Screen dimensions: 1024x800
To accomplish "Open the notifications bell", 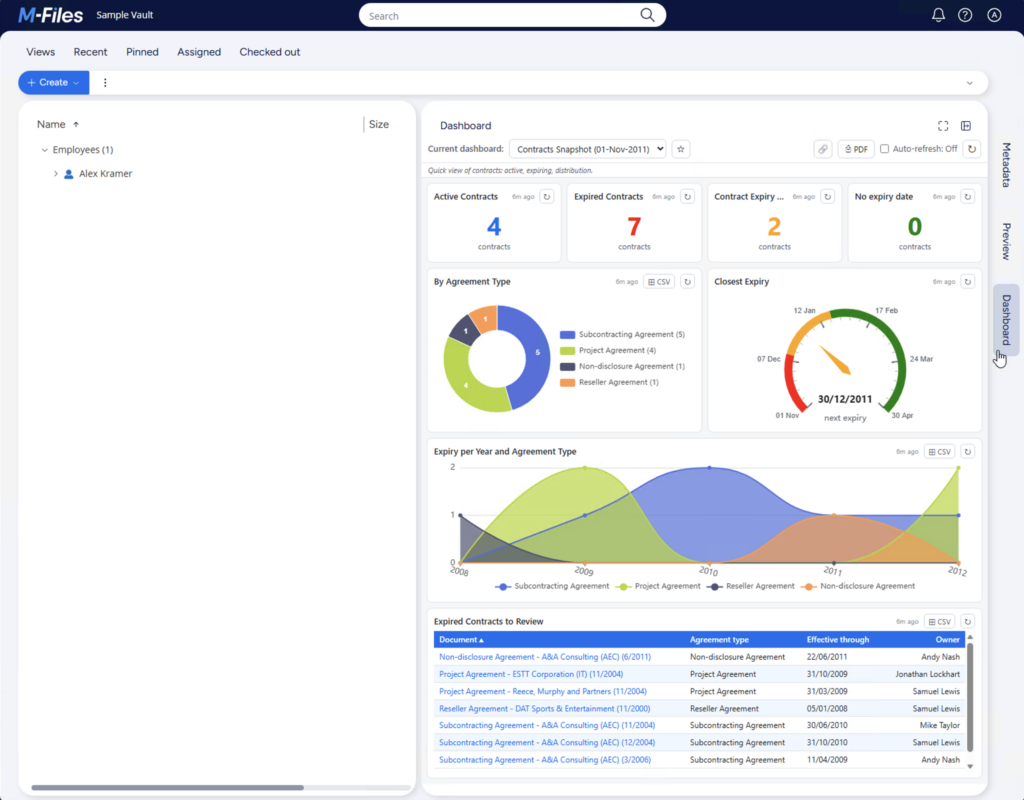I will point(938,15).
